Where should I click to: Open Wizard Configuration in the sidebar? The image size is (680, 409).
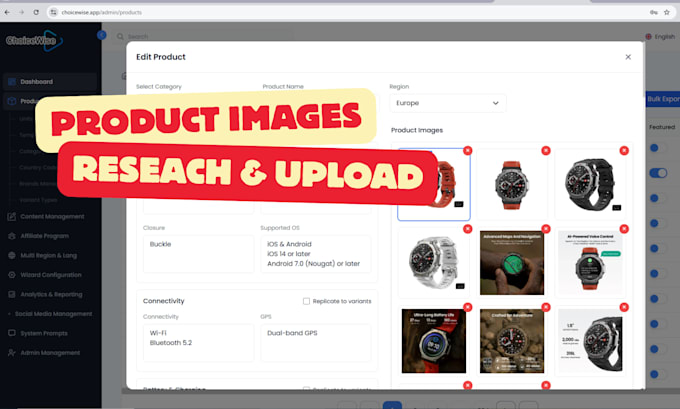pos(50,275)
